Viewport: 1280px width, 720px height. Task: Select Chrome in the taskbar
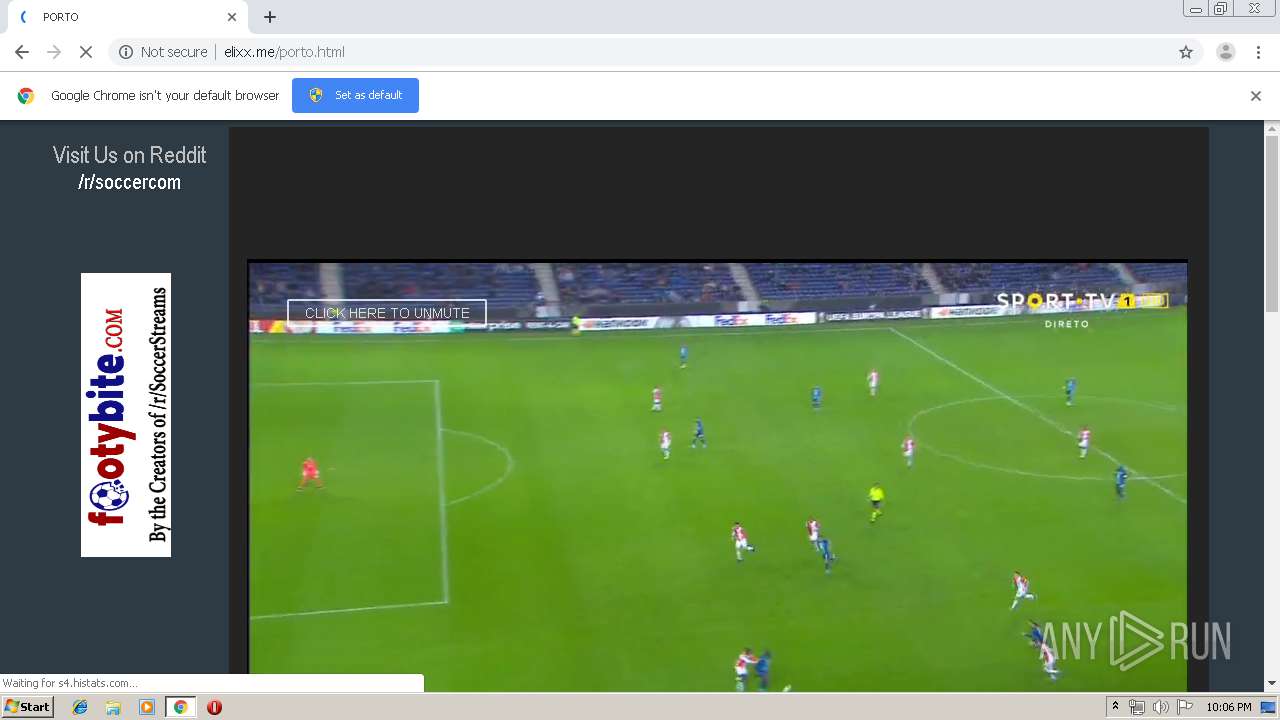180,707
